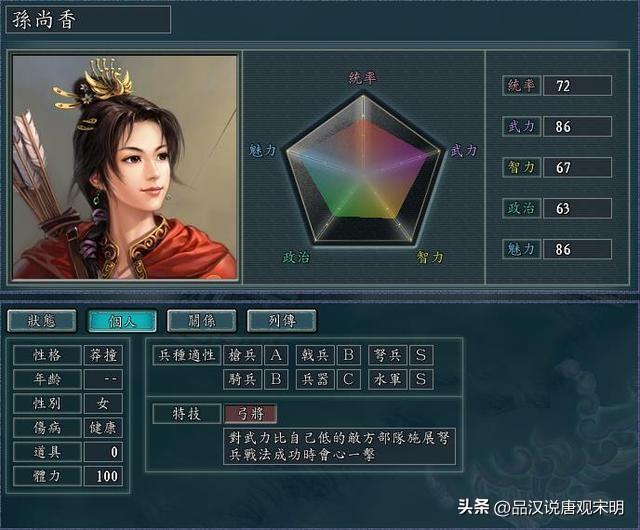The width and height of the screenshot is (640, 530).
Task: Select the 統率 value 72 box
Action: 578,86
